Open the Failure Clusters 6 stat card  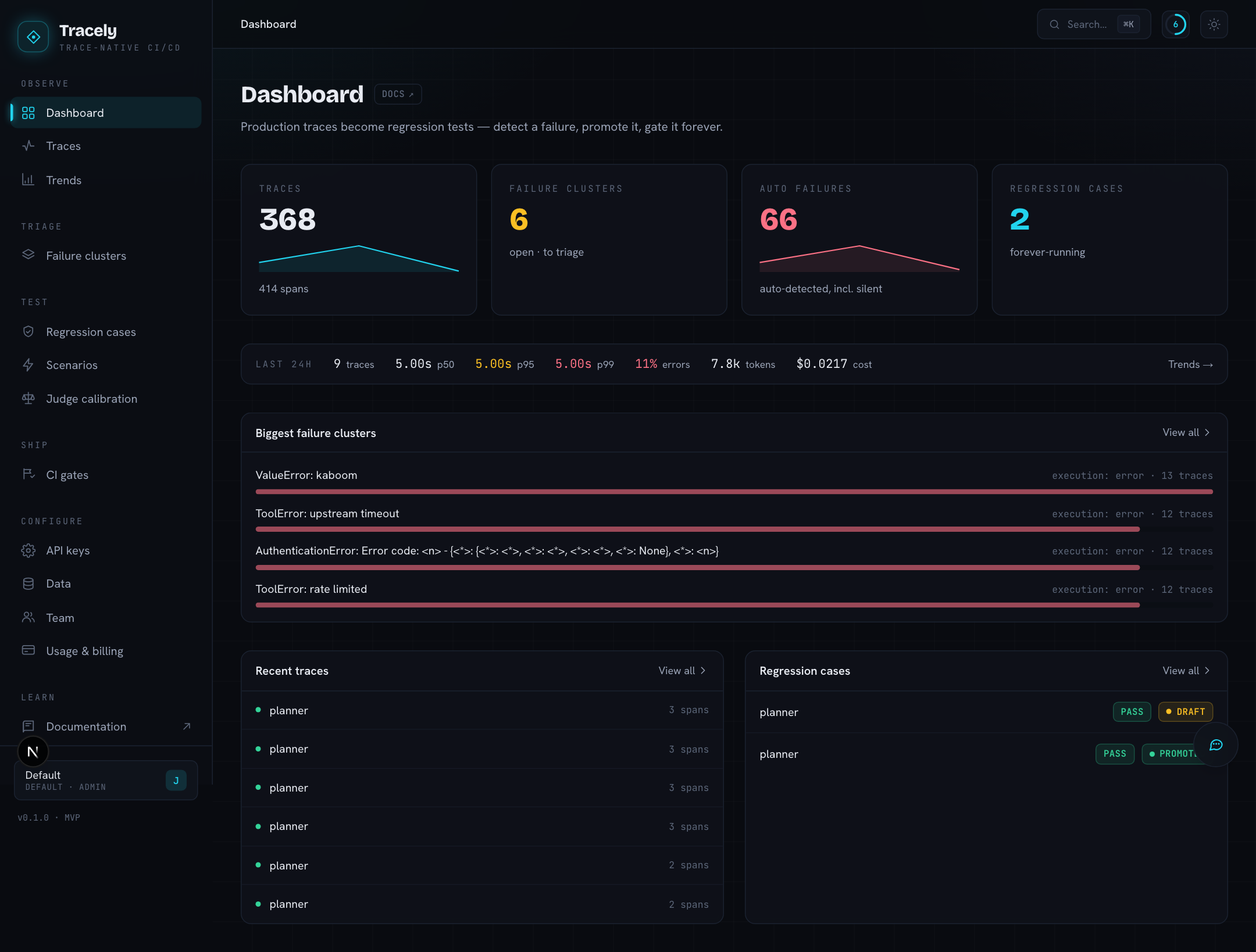609,239
